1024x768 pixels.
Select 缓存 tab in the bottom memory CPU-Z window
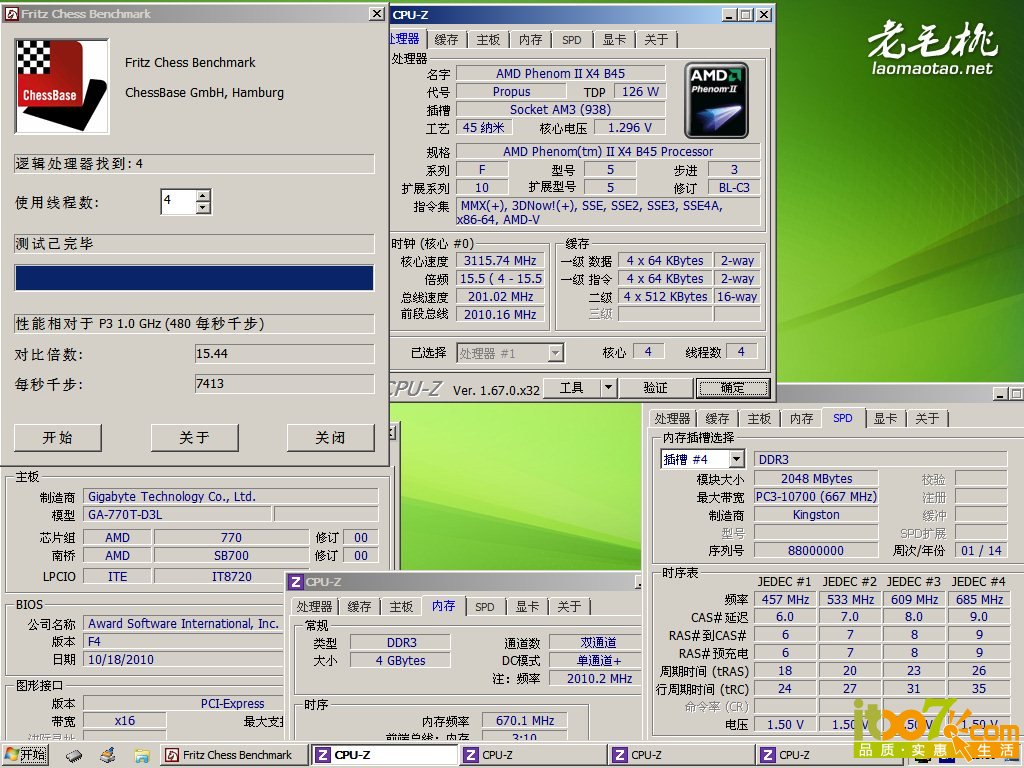click(359, 607)
